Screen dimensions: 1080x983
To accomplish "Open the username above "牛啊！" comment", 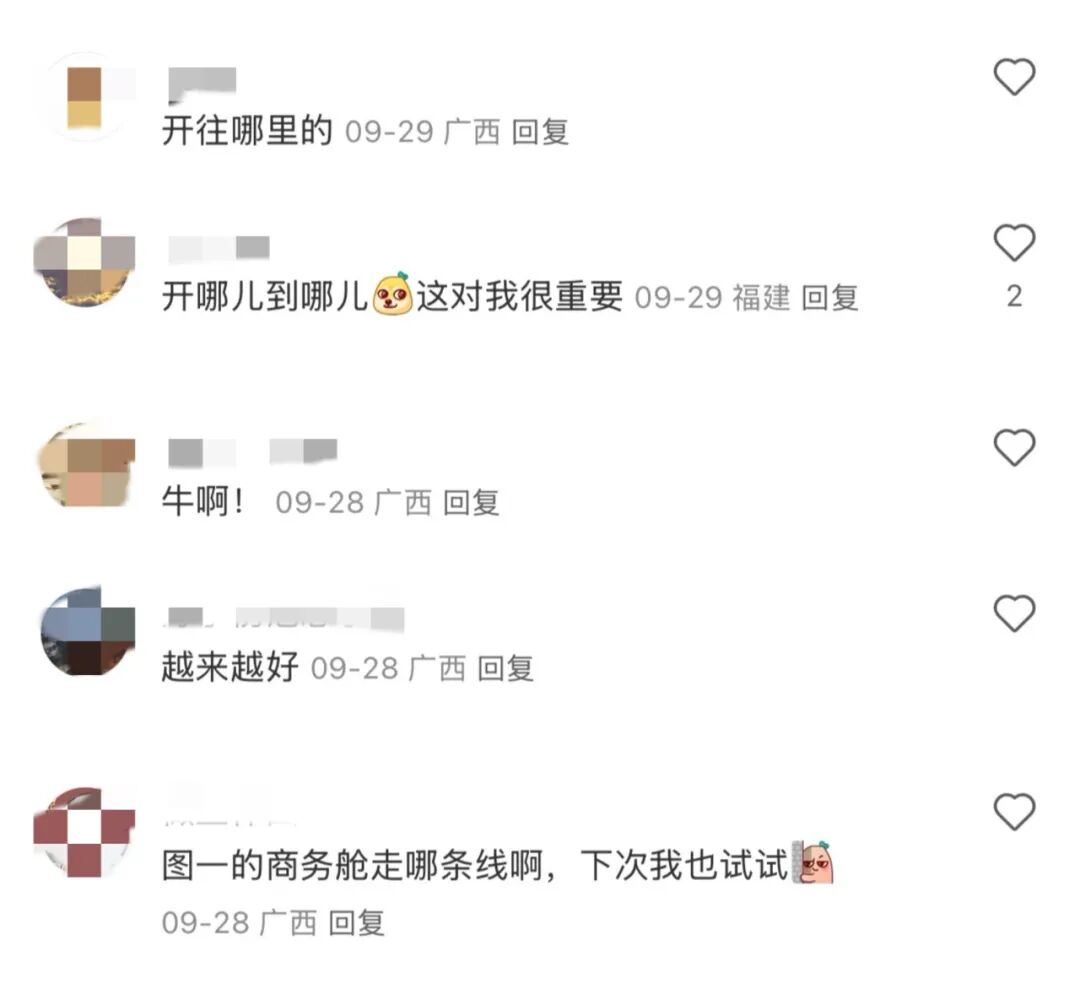I will coord(253,452).
